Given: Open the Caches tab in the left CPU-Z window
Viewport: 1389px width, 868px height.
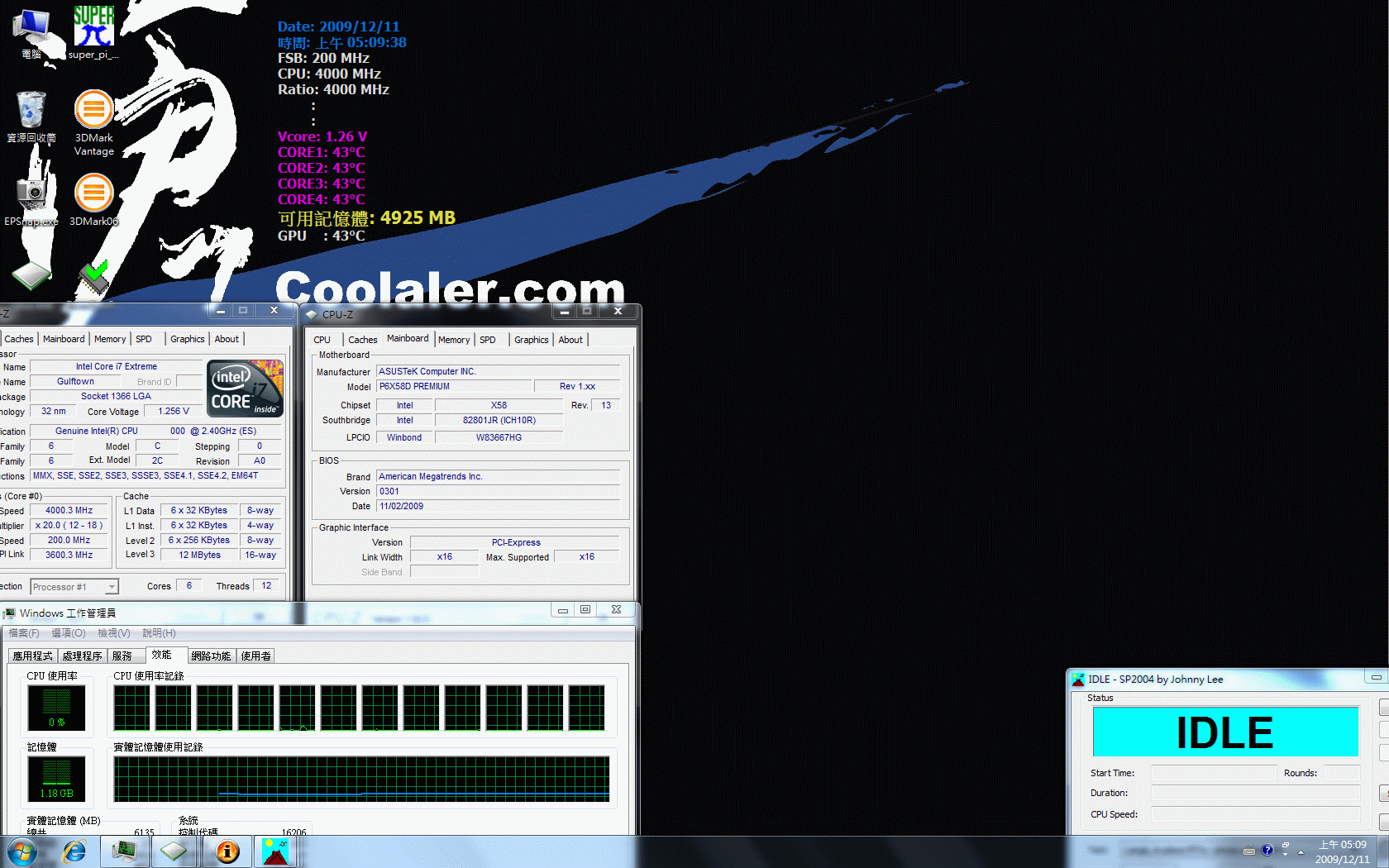Looking at the screenshot, I should [x=18, y=339].
